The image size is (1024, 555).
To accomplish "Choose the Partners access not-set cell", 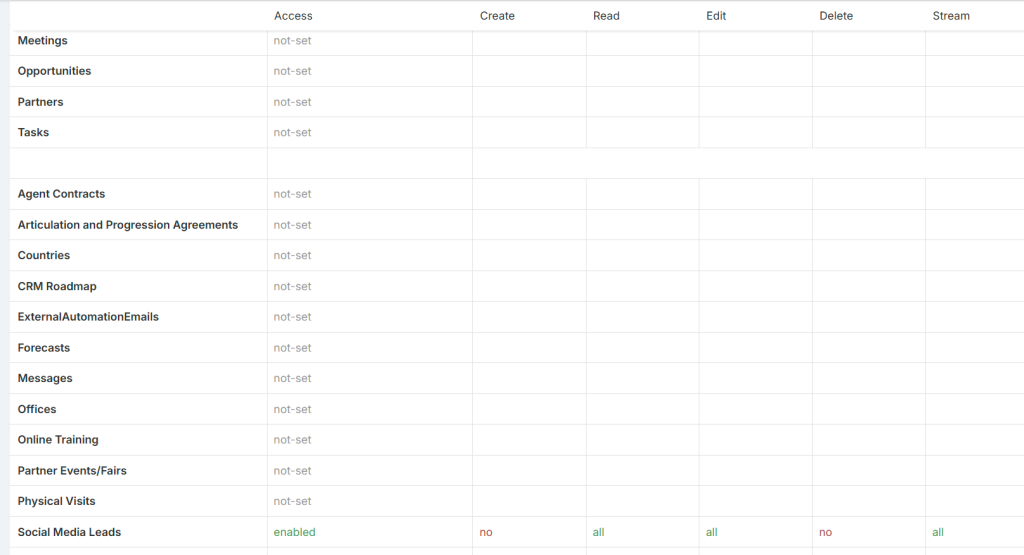I will (292, 102).
